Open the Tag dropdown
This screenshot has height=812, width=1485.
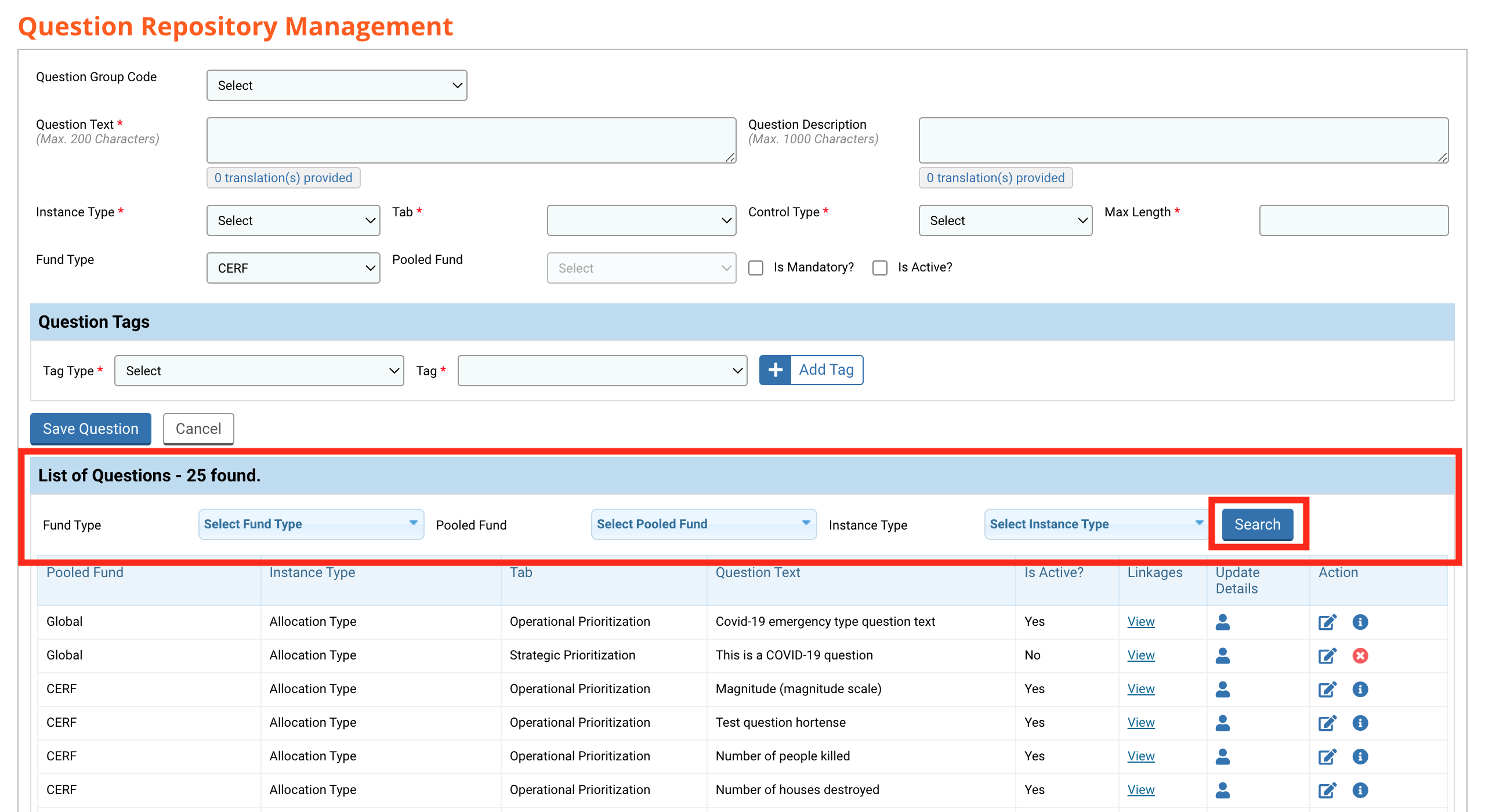(603, 371)
